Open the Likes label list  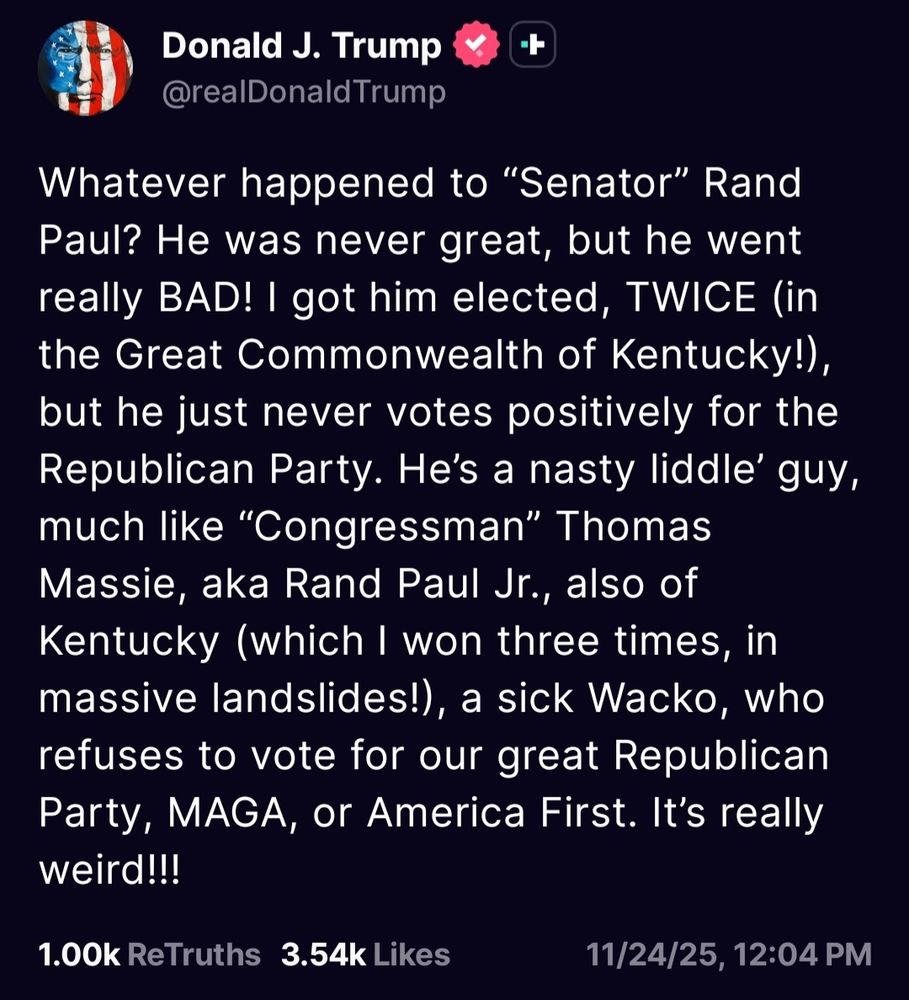(x=411, y=955)
